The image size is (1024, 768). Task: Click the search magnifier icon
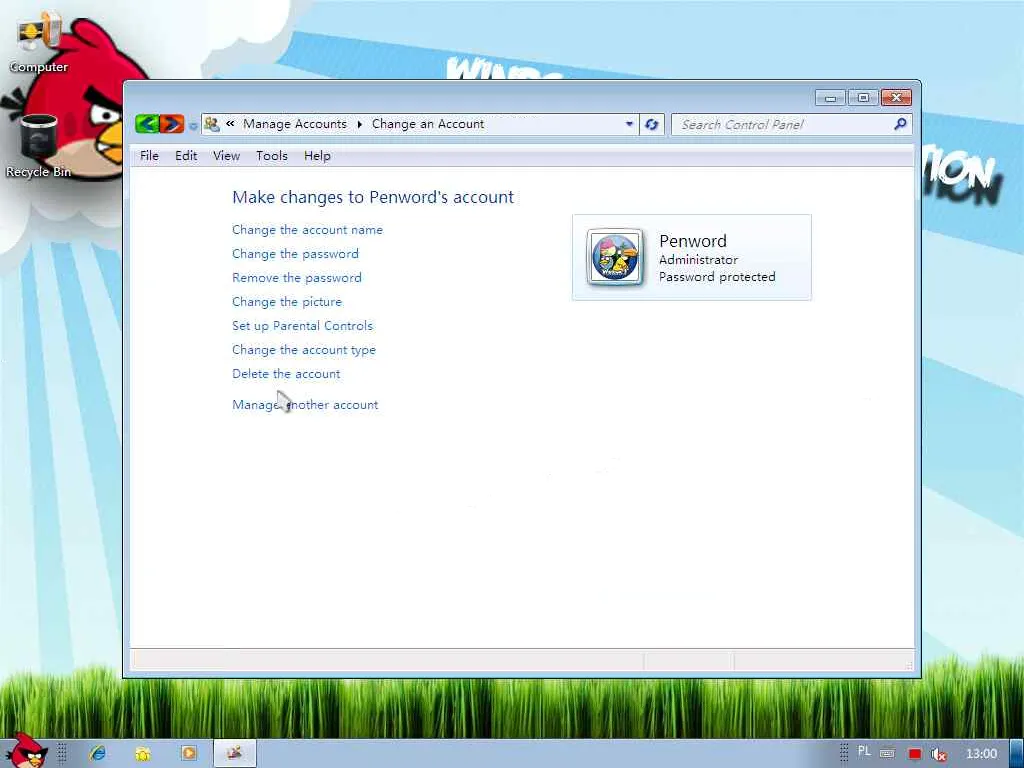[x=900, y=123]
